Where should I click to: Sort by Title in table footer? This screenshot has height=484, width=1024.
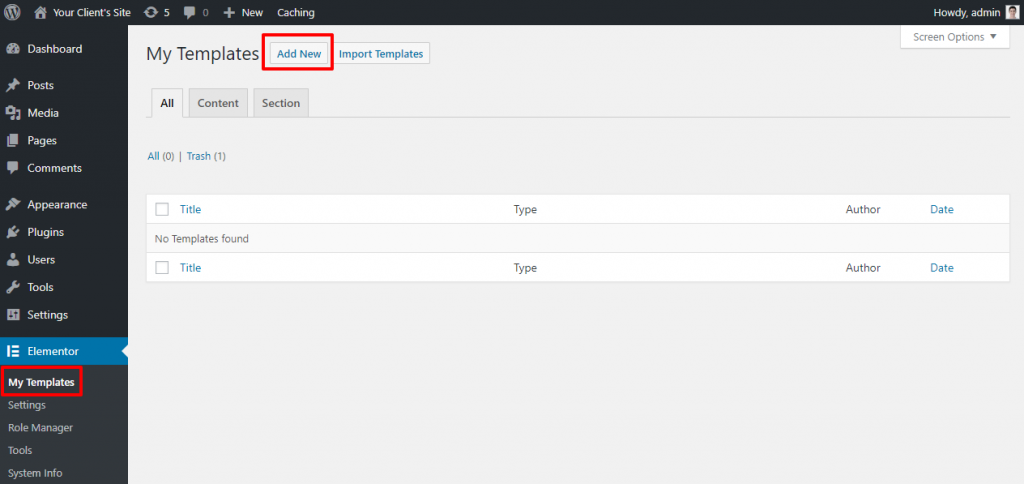(191, 268)
